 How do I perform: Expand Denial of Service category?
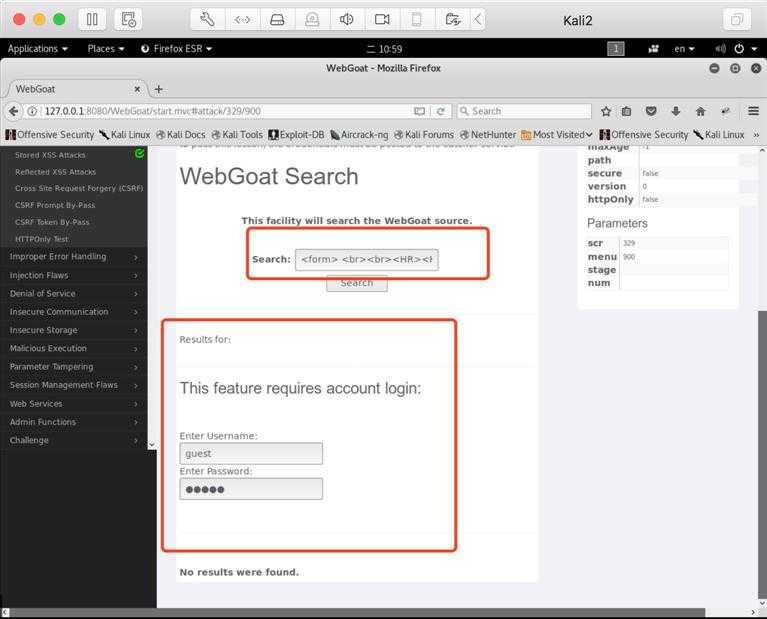[73, 294]
